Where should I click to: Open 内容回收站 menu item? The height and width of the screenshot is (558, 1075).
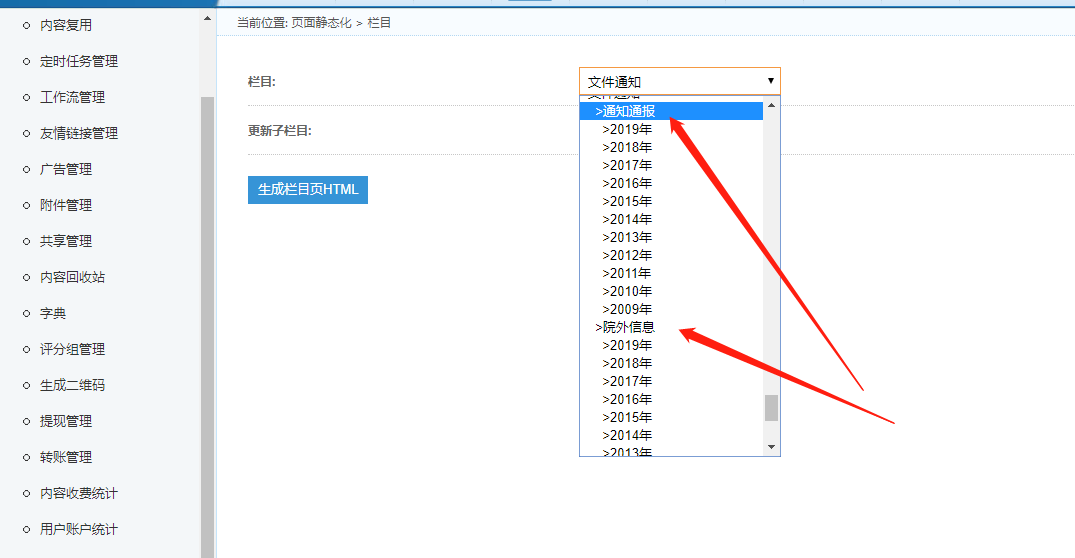(72, 277)
